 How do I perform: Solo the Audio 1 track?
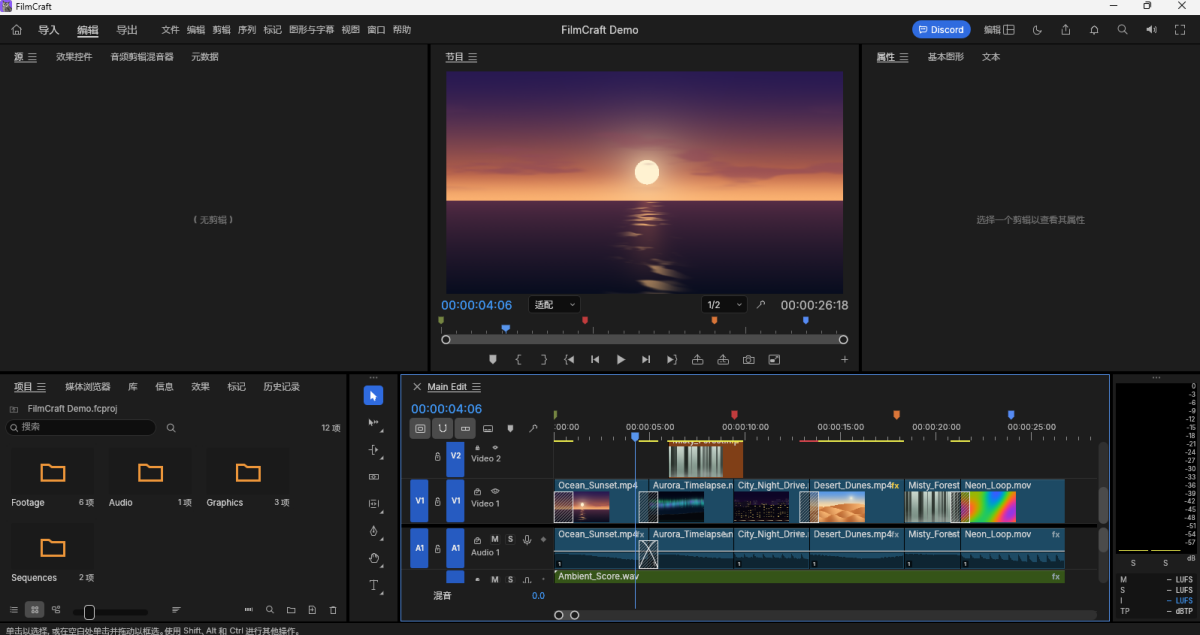coord(510,539)
